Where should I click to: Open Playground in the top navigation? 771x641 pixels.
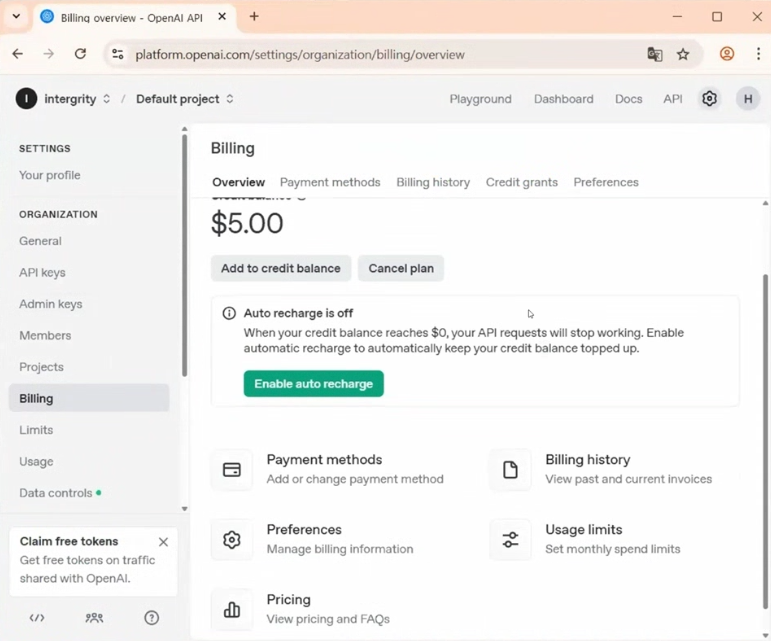click(x=480, y=99)
